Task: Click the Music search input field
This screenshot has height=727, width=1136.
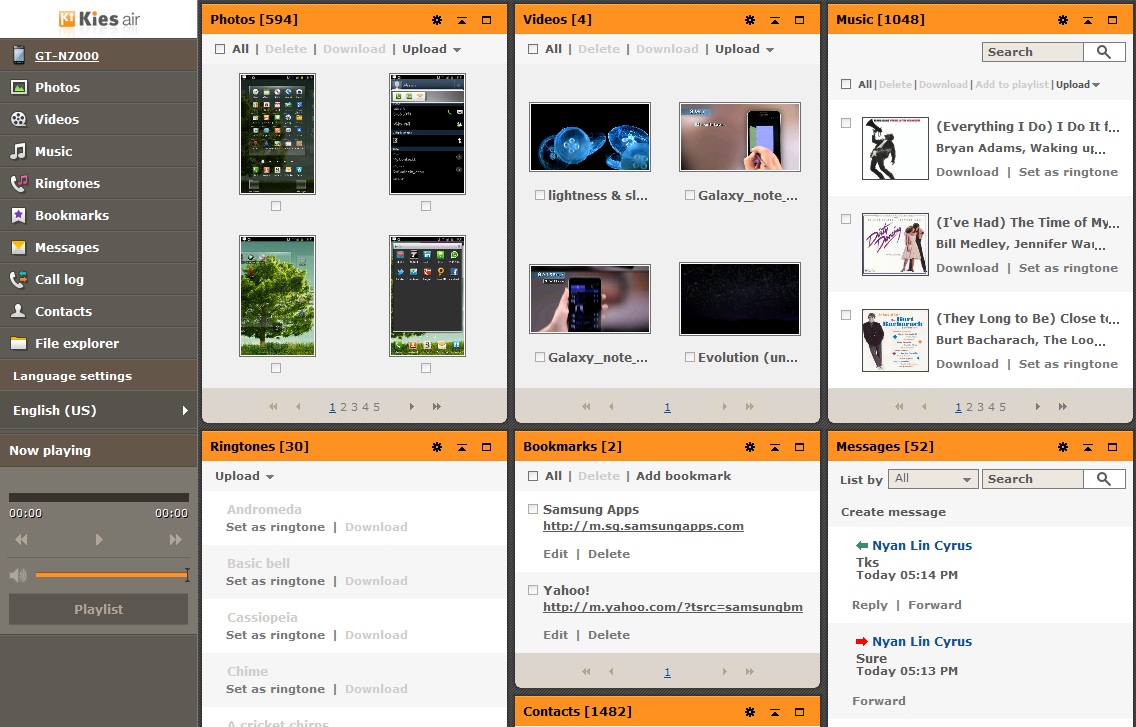Action: (x=1032, y=51)
